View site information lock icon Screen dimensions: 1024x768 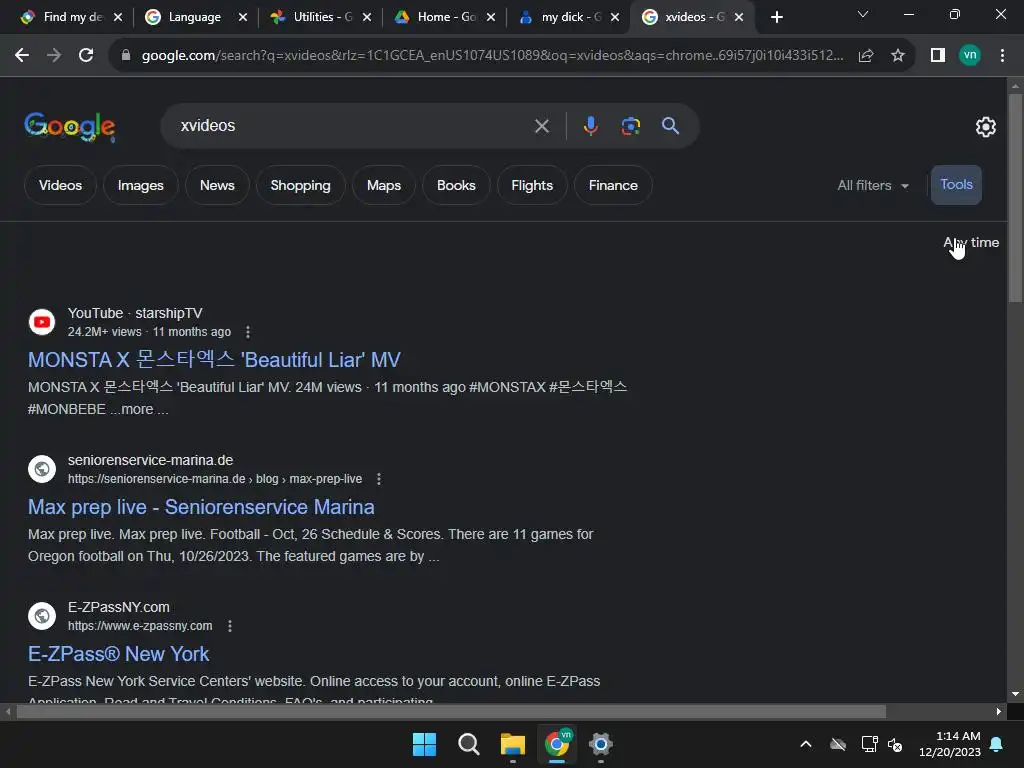(x=126, y=56)
